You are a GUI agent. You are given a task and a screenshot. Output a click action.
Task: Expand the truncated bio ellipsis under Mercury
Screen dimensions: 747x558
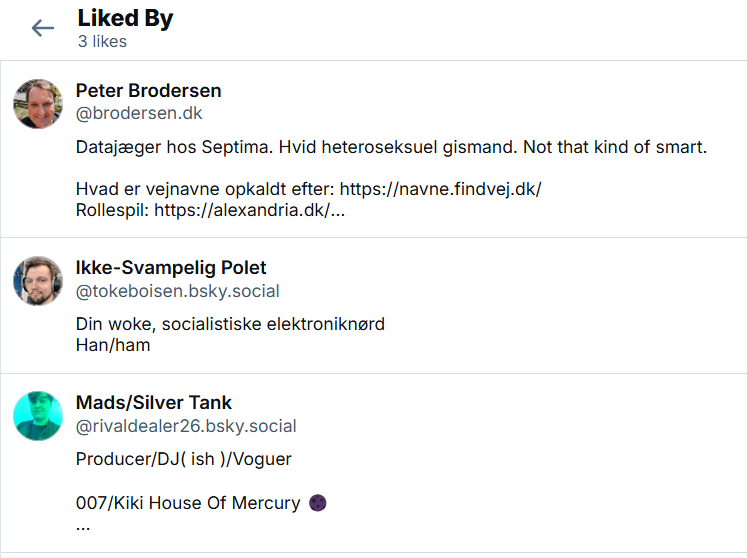83,527
